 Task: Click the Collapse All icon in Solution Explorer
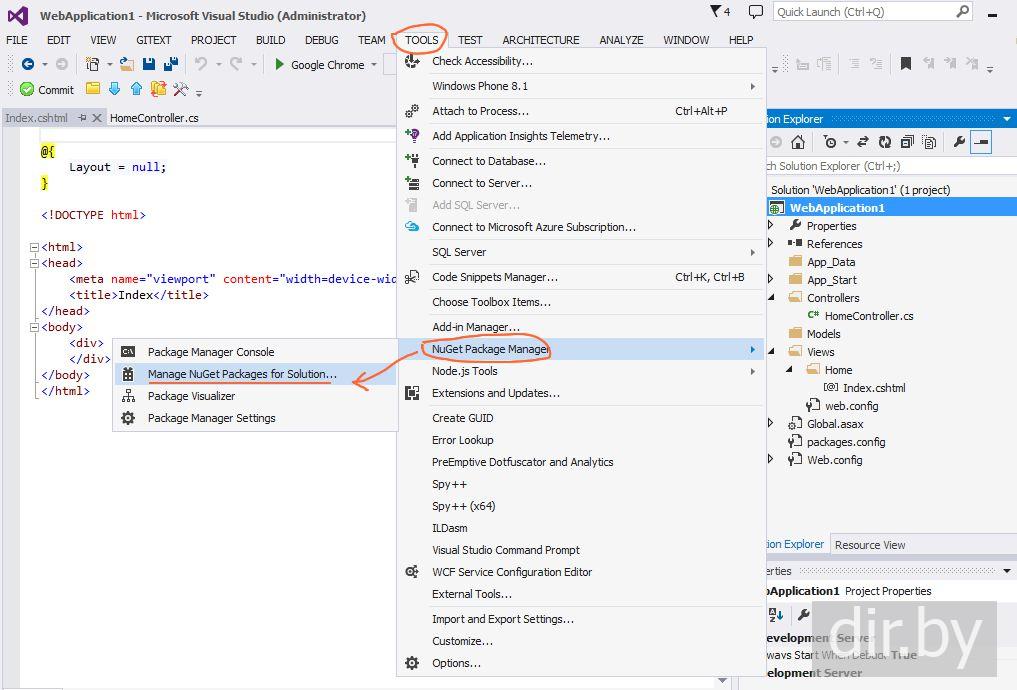point(906,142)
